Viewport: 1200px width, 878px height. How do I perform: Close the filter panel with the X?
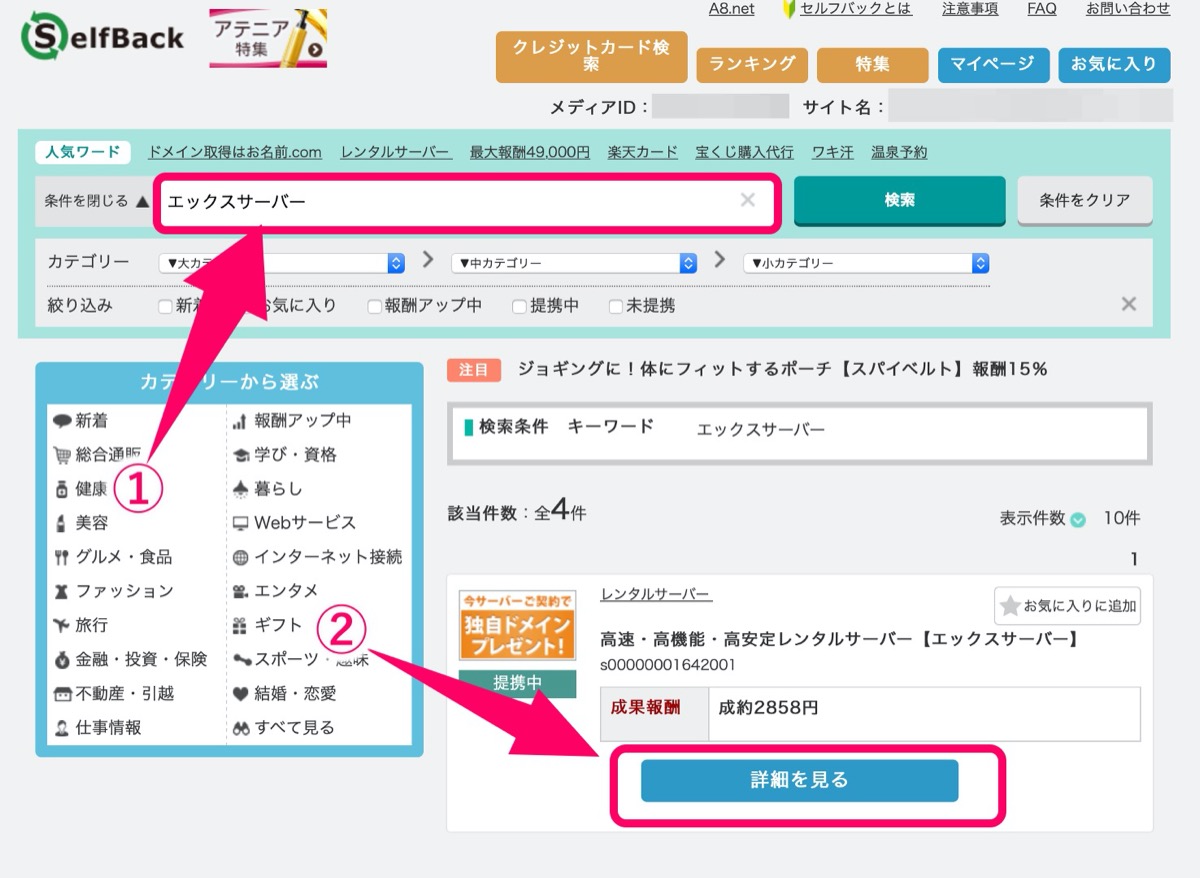[1129, 304]
